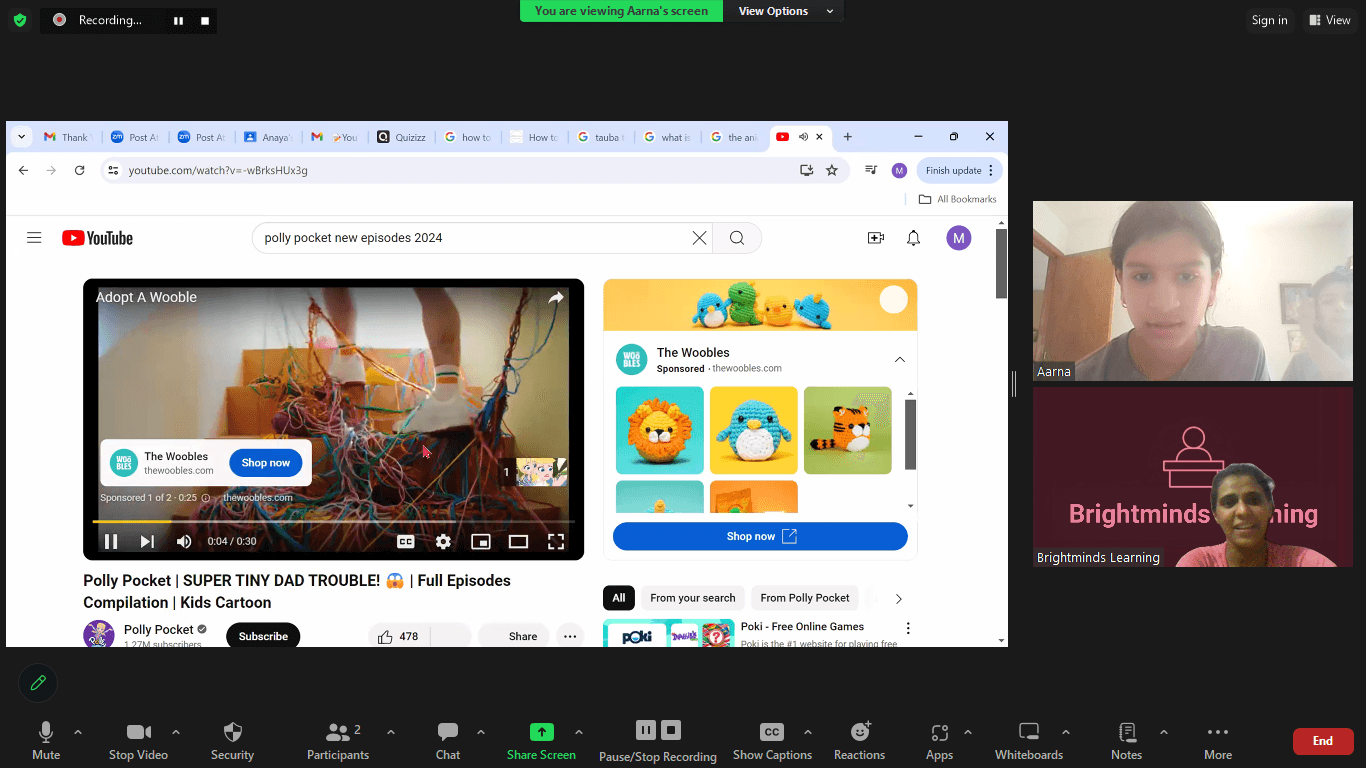1366x768 pixels.
Task: Mute the microphone in Zoom
Action: (46, 740)
